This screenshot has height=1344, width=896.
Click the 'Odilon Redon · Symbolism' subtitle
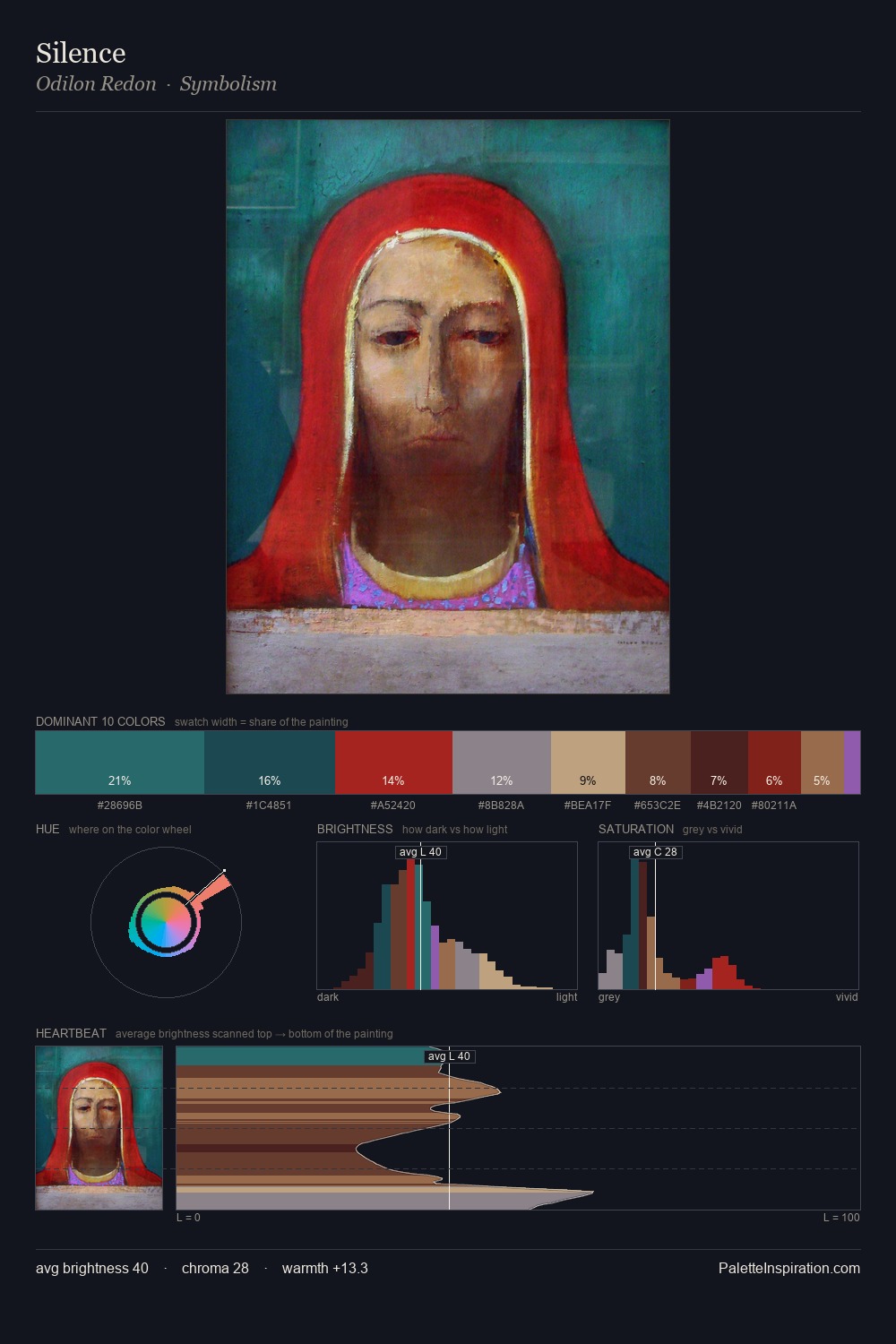(x=156, y=84)
